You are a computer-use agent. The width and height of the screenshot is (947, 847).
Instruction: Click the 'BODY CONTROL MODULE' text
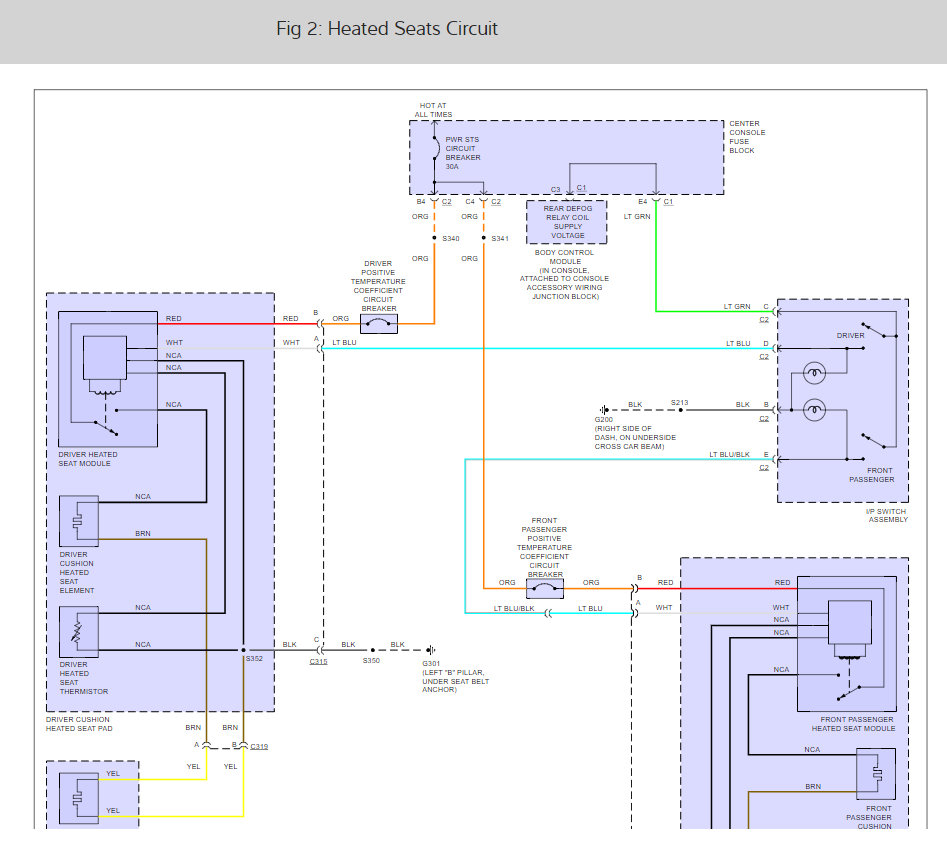coord(564,257)
